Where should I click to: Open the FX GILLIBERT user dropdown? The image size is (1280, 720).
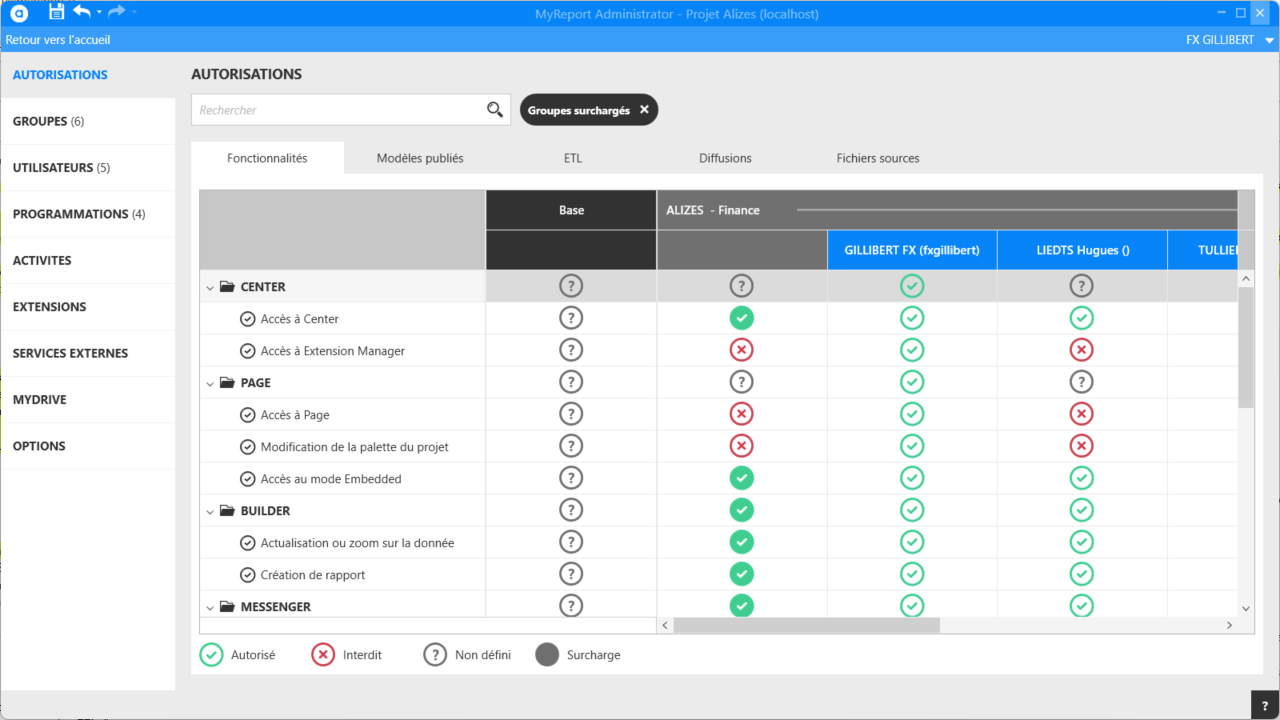(x=1229, y=40)
